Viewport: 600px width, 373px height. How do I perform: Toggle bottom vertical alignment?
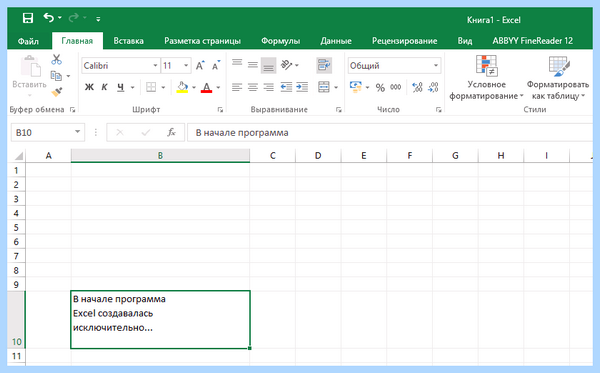coord(269,65)
